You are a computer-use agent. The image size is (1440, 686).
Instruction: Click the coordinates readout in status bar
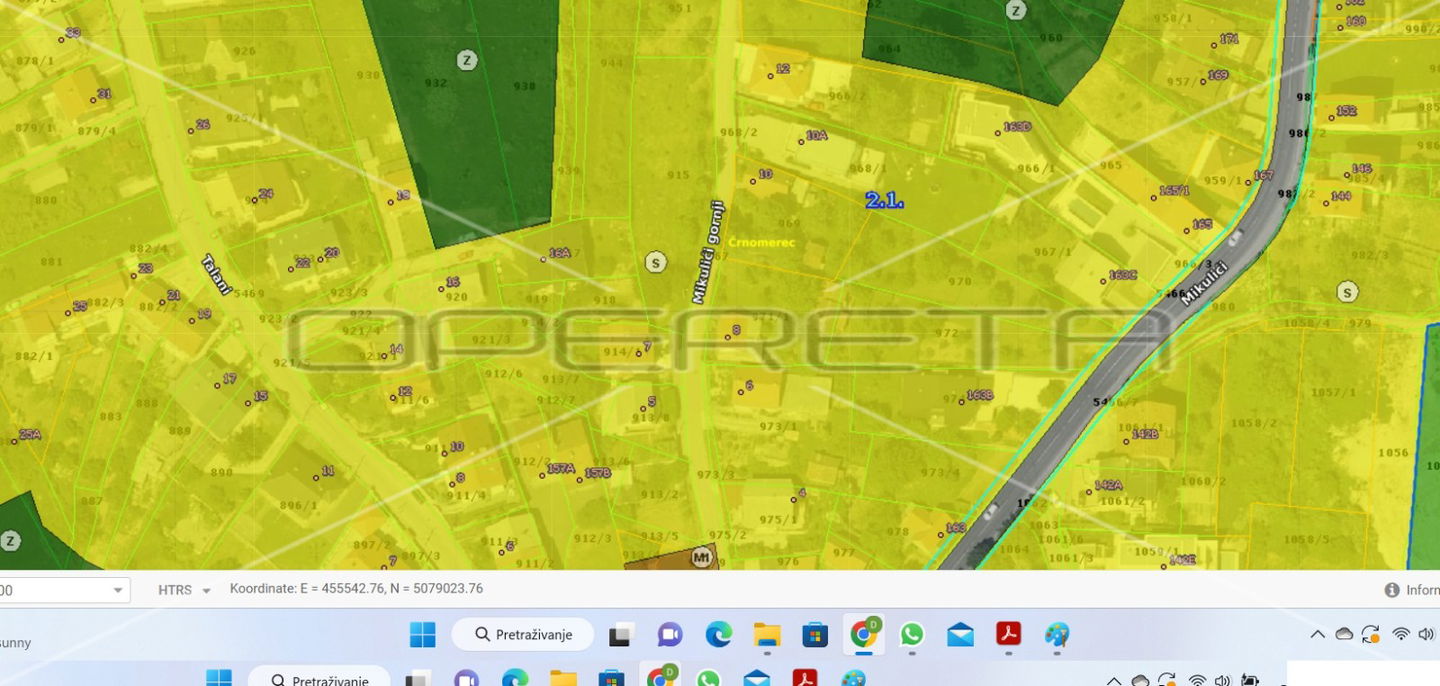click(x=356, y=589)
